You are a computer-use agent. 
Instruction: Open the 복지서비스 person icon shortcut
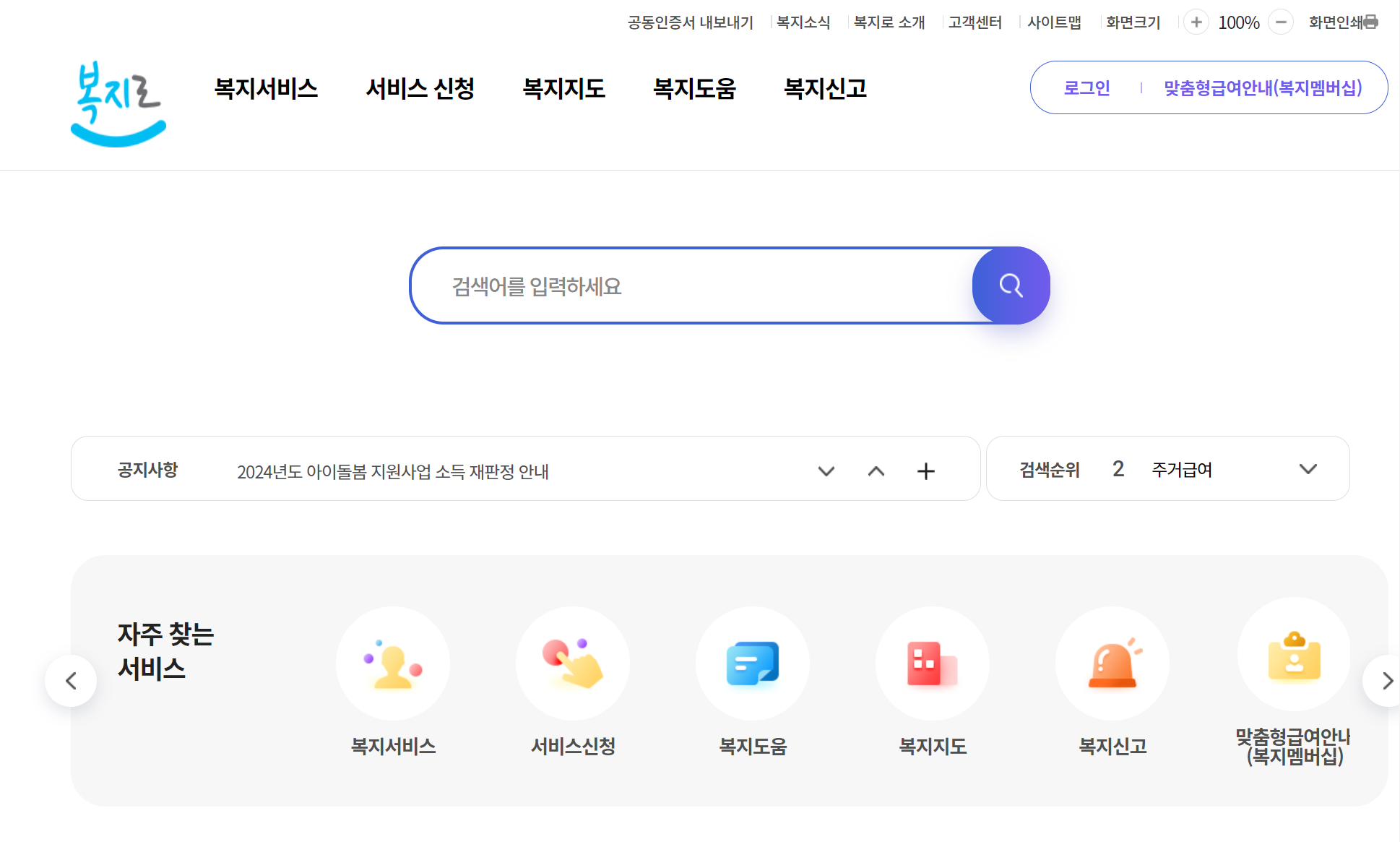click(x=393, y=663)
